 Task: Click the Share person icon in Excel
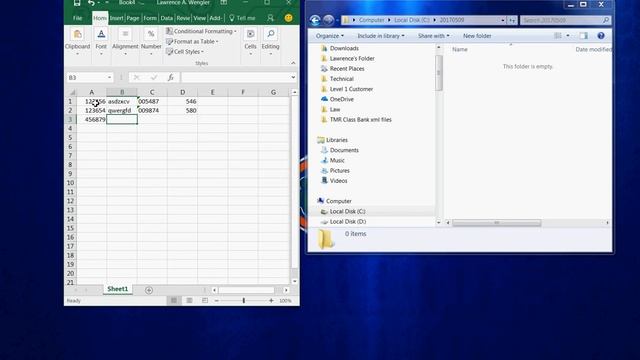point(271,18)
